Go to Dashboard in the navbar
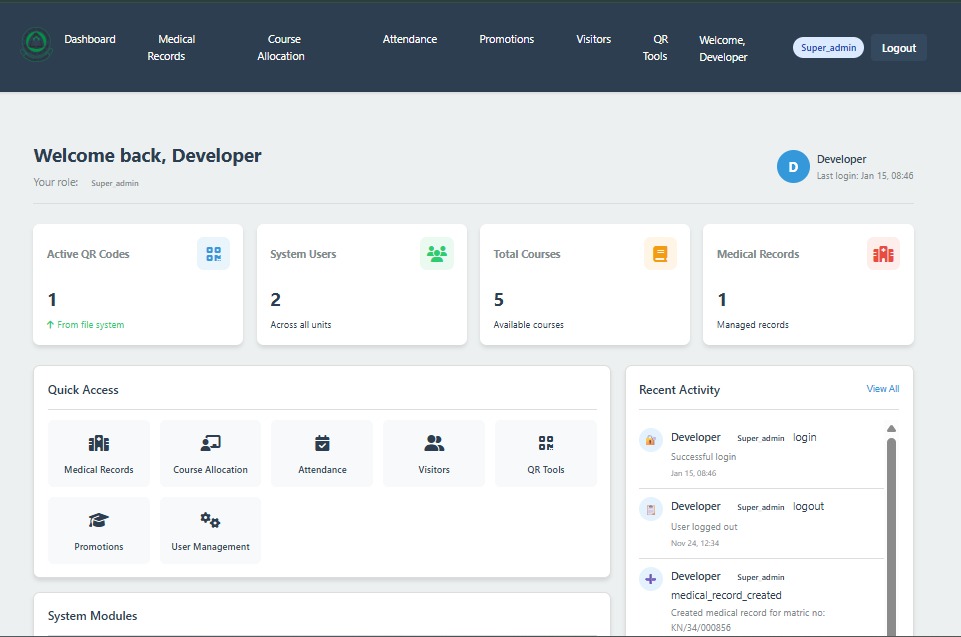 [x=90, y=39]
